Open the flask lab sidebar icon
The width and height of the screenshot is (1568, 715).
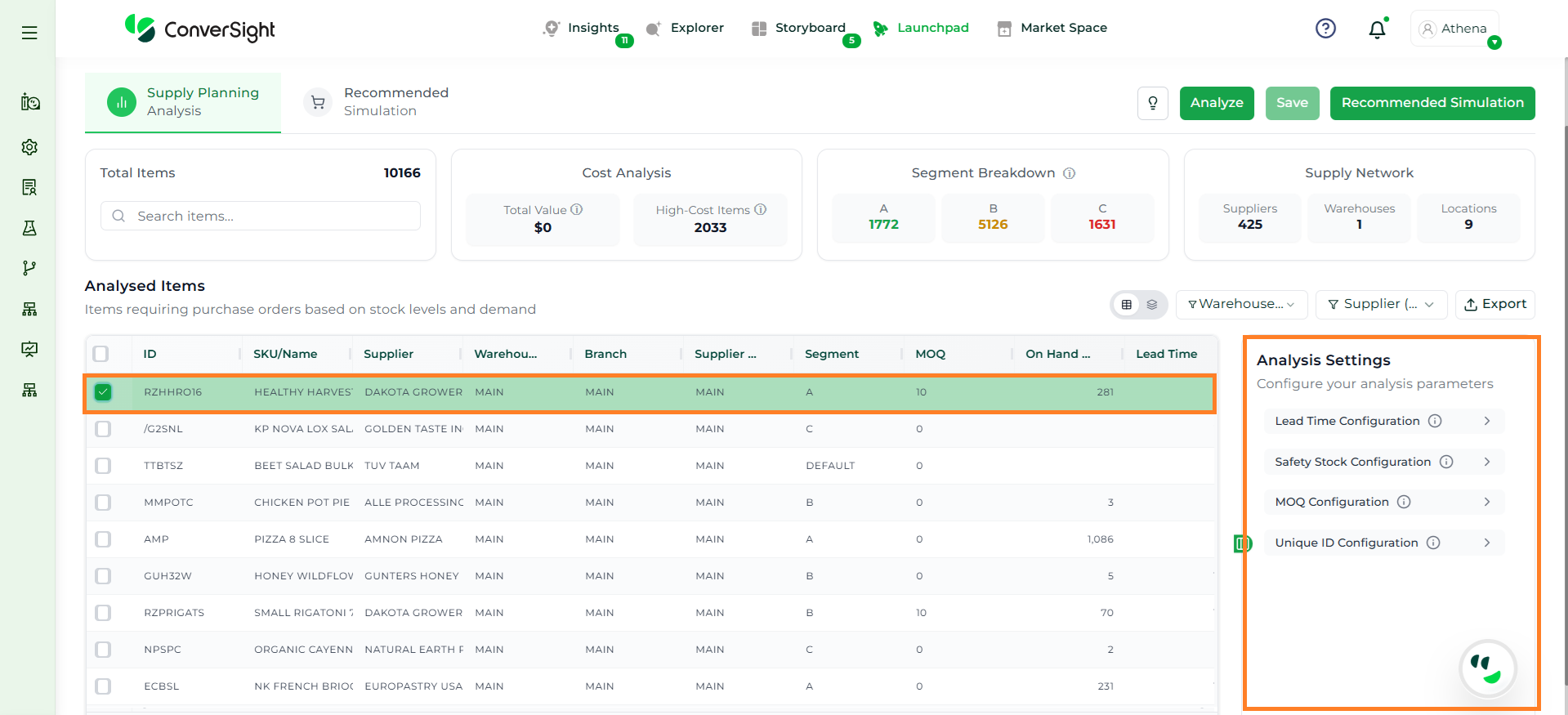(x=29, y=228)
